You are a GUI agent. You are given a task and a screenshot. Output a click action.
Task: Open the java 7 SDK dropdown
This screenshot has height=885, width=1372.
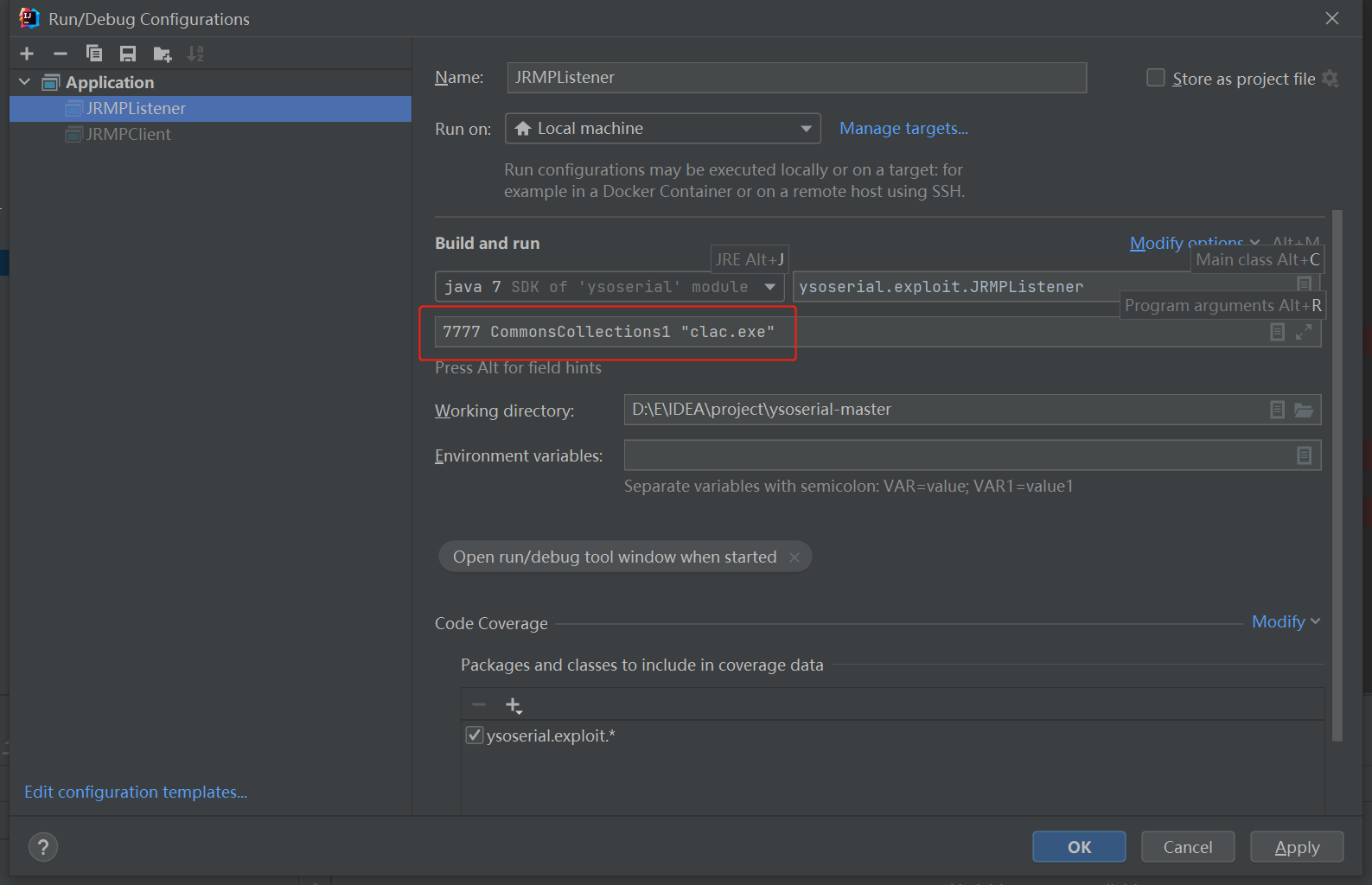point(609,287)
